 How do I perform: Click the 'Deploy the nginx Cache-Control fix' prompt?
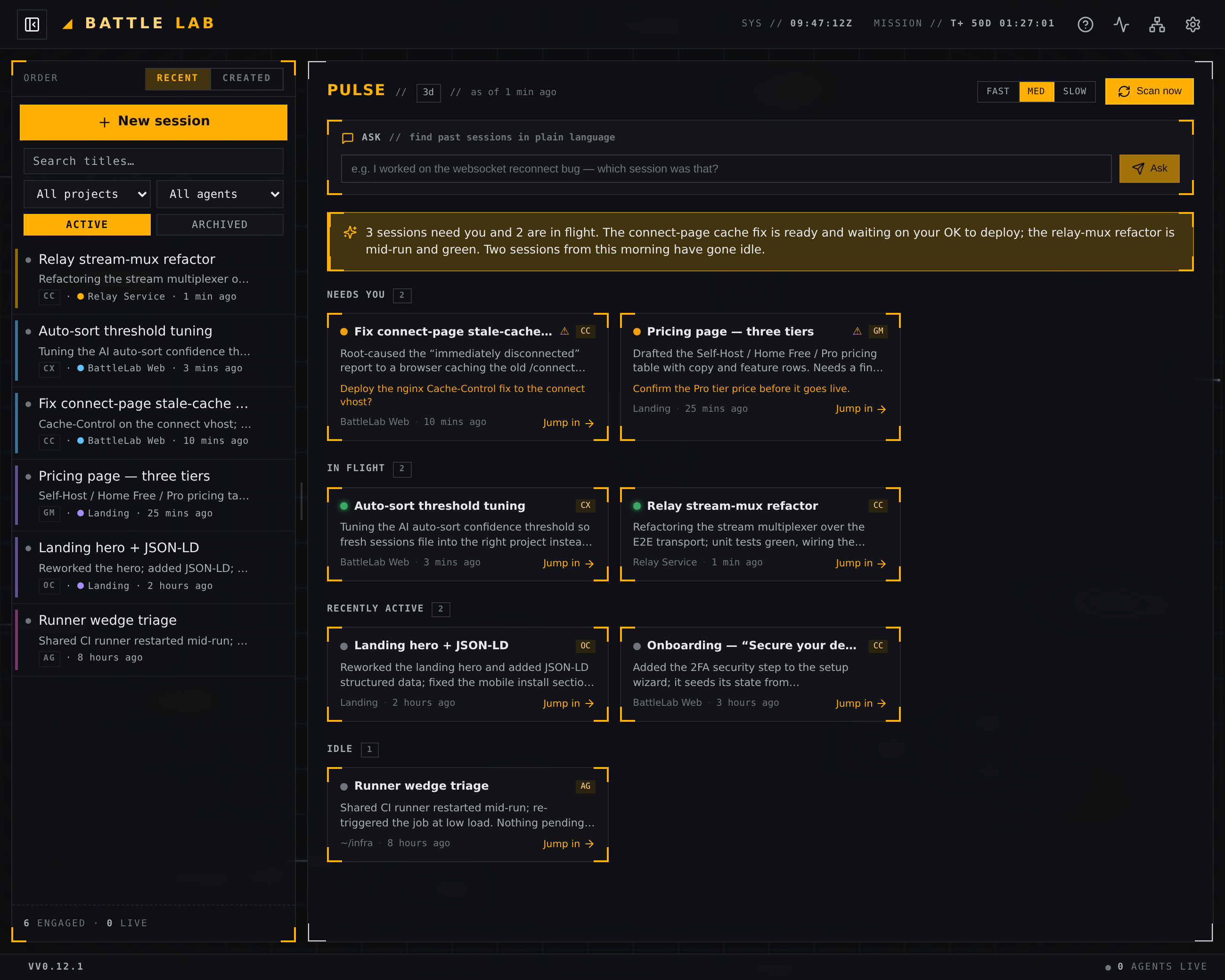click(462, 395)
